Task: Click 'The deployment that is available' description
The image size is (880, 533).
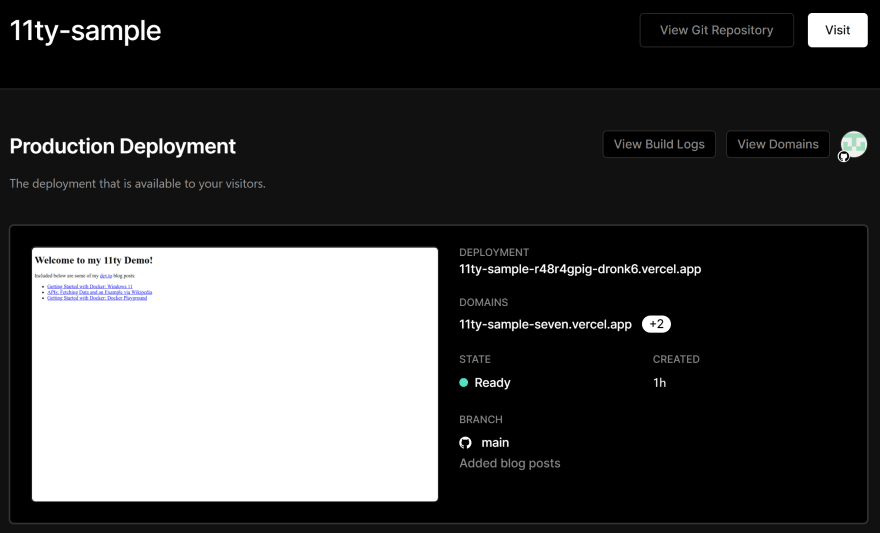Action: [138, 184]
